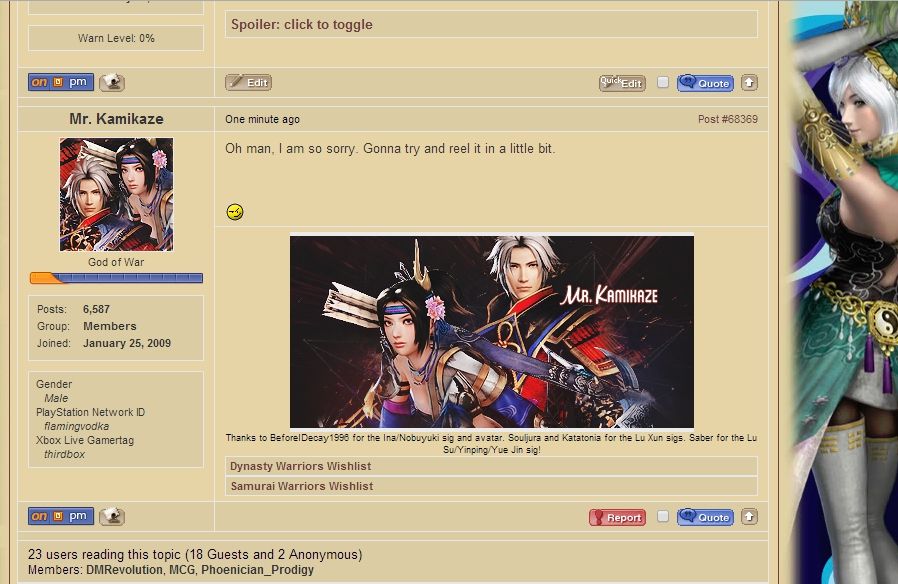Screen dimensions: 898x584
Task: Jump to top using upper post's arrow icon
Action: pyautogui.click(x=749, y=83)
